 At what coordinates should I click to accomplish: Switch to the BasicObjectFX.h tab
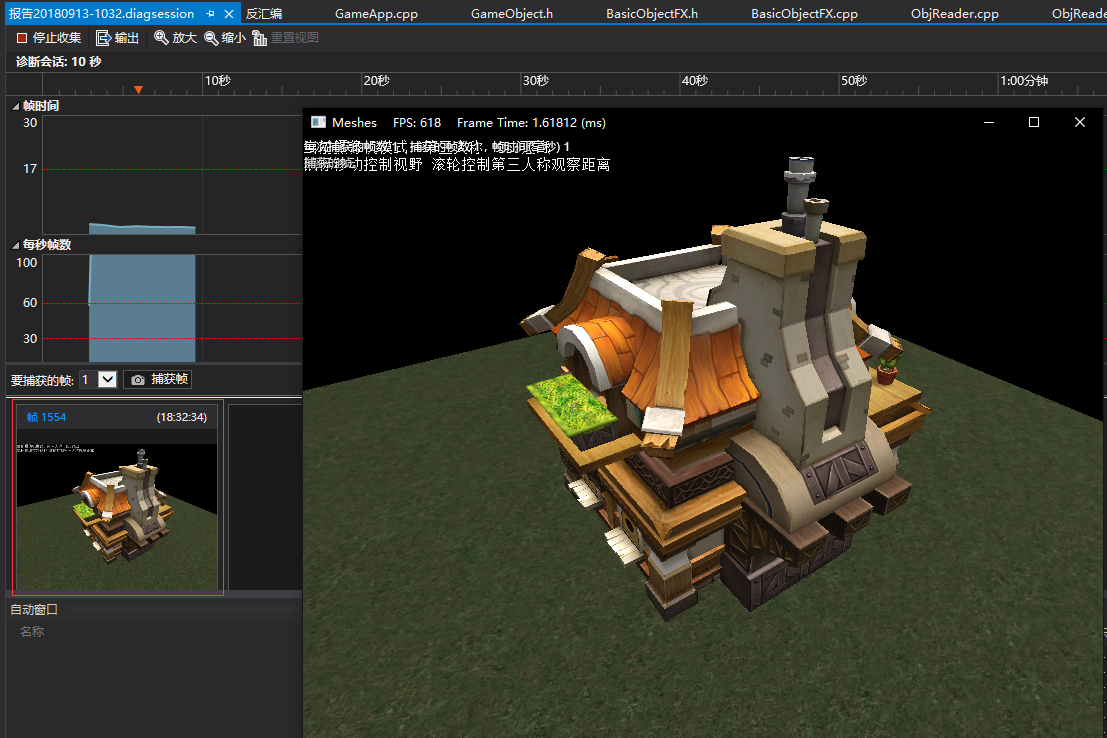click(652, 13)
